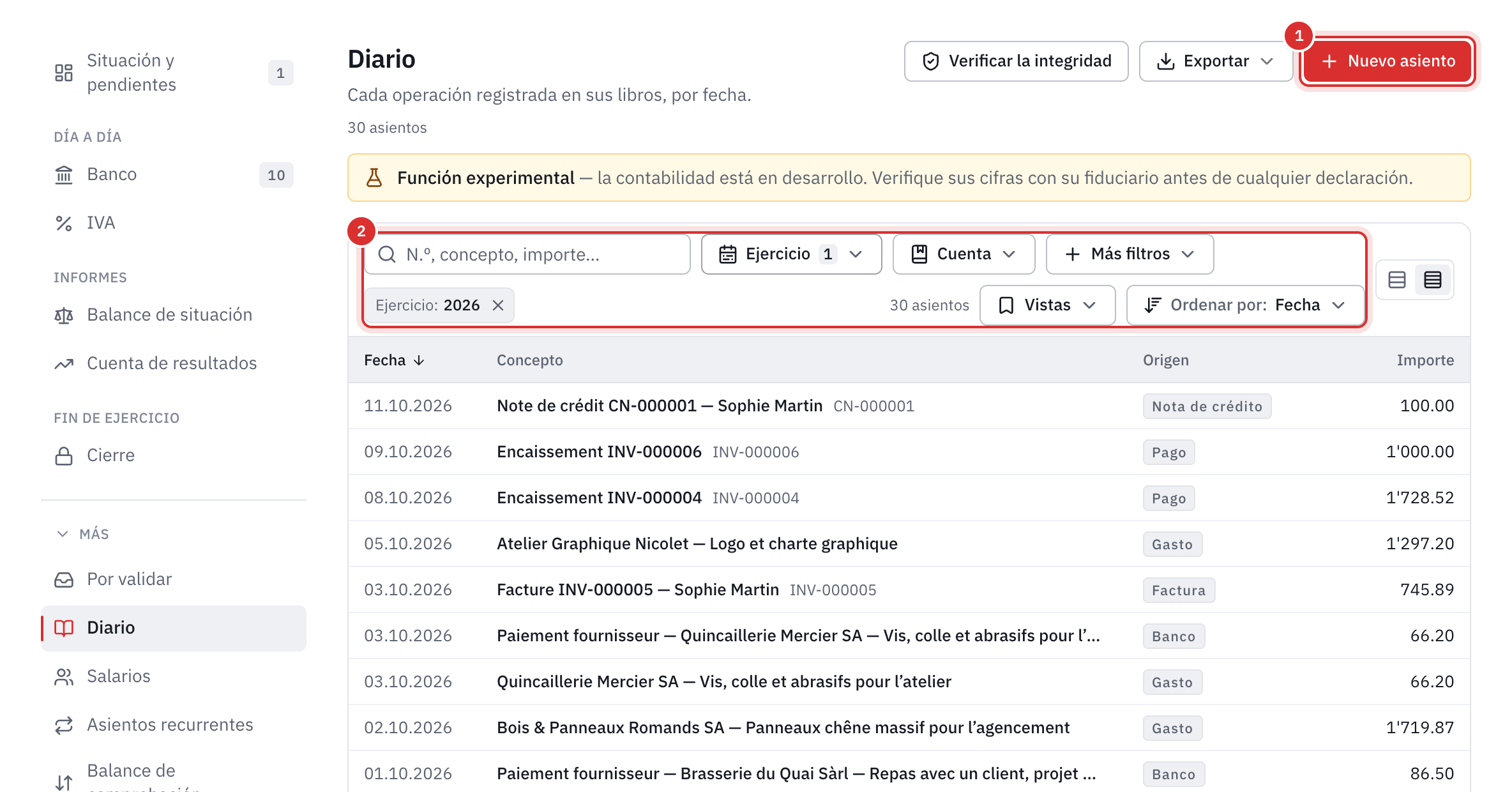The image size is (1512, 792).
Task: Go to Banco in sidebar
Action: 174,174
